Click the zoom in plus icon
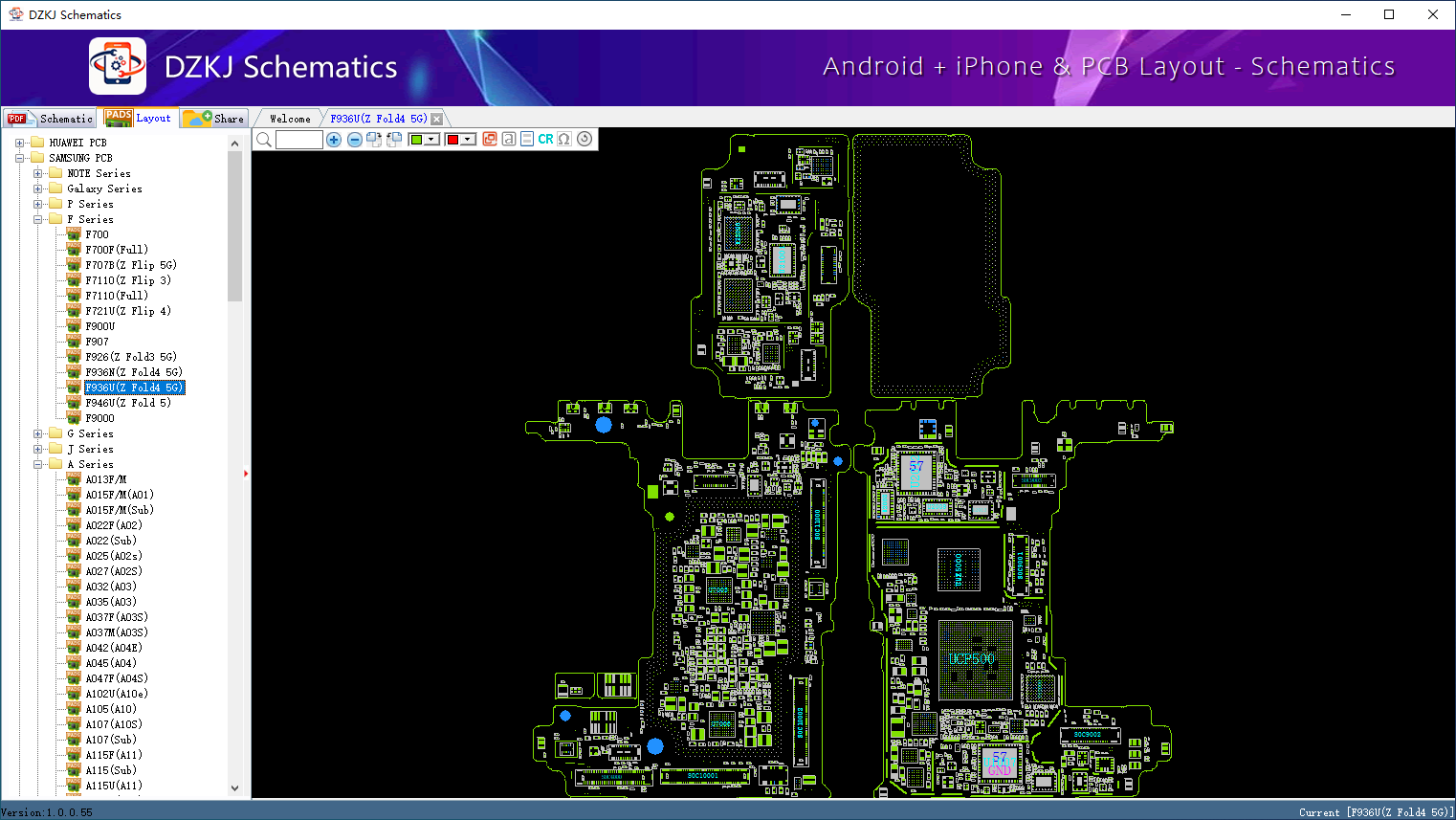Image resolution: width=1456 pixels, height=820 pixels. [334, 140]
